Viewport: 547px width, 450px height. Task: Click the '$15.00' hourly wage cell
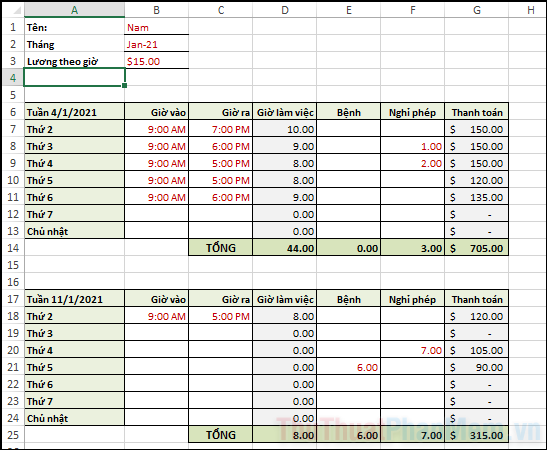click(157, 61)
